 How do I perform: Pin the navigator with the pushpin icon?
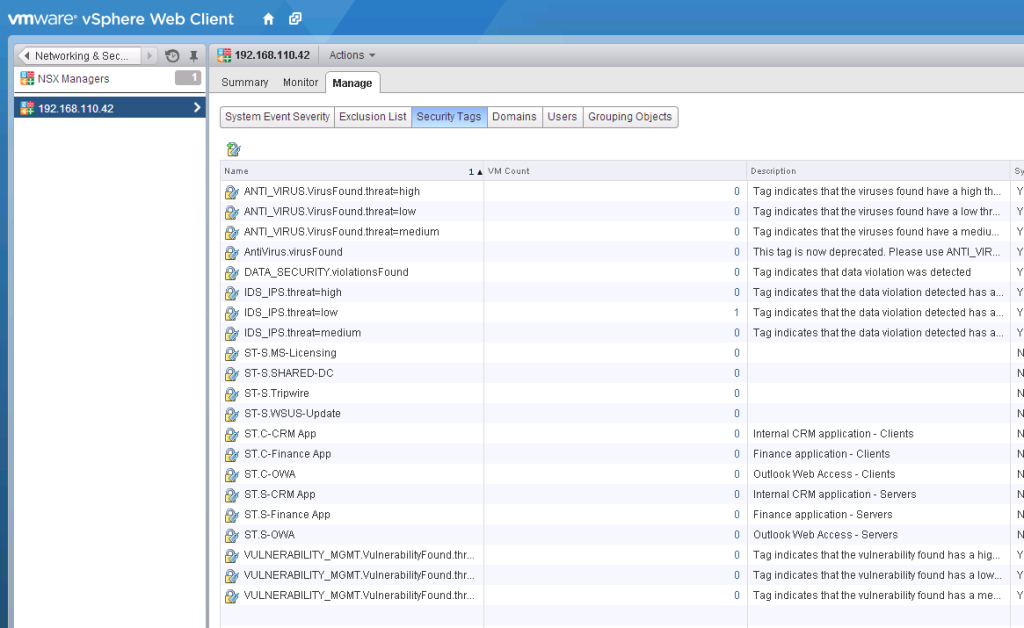193,55
